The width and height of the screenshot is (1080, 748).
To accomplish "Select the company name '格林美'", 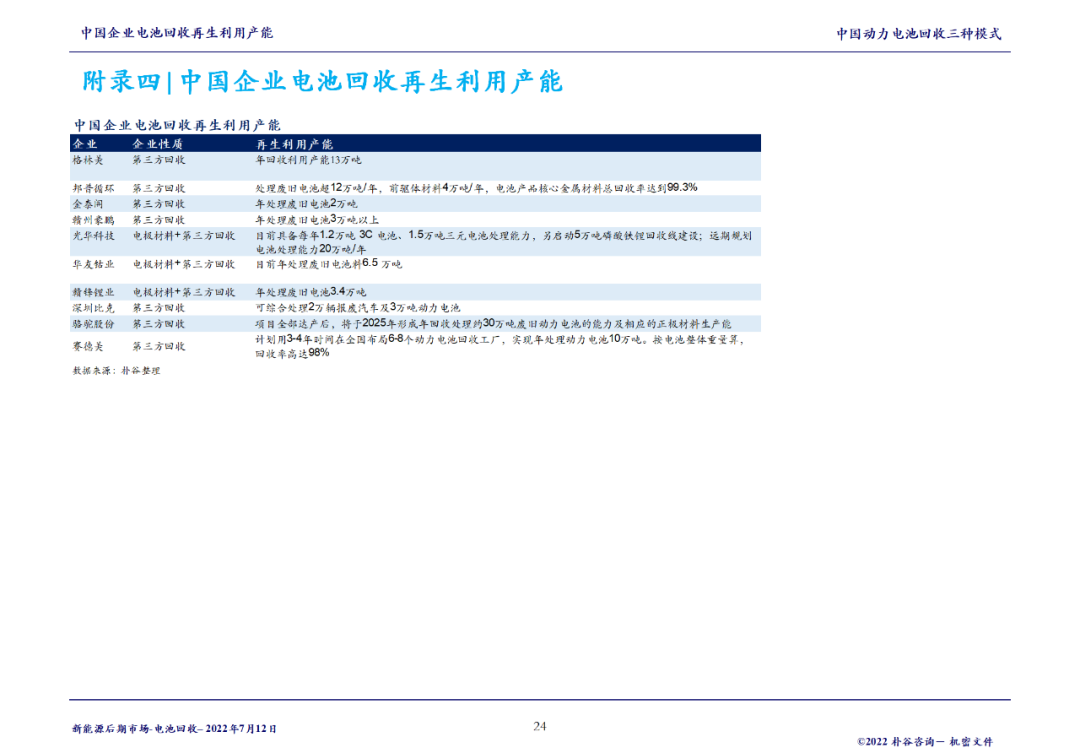I will (x=88, y=160).
